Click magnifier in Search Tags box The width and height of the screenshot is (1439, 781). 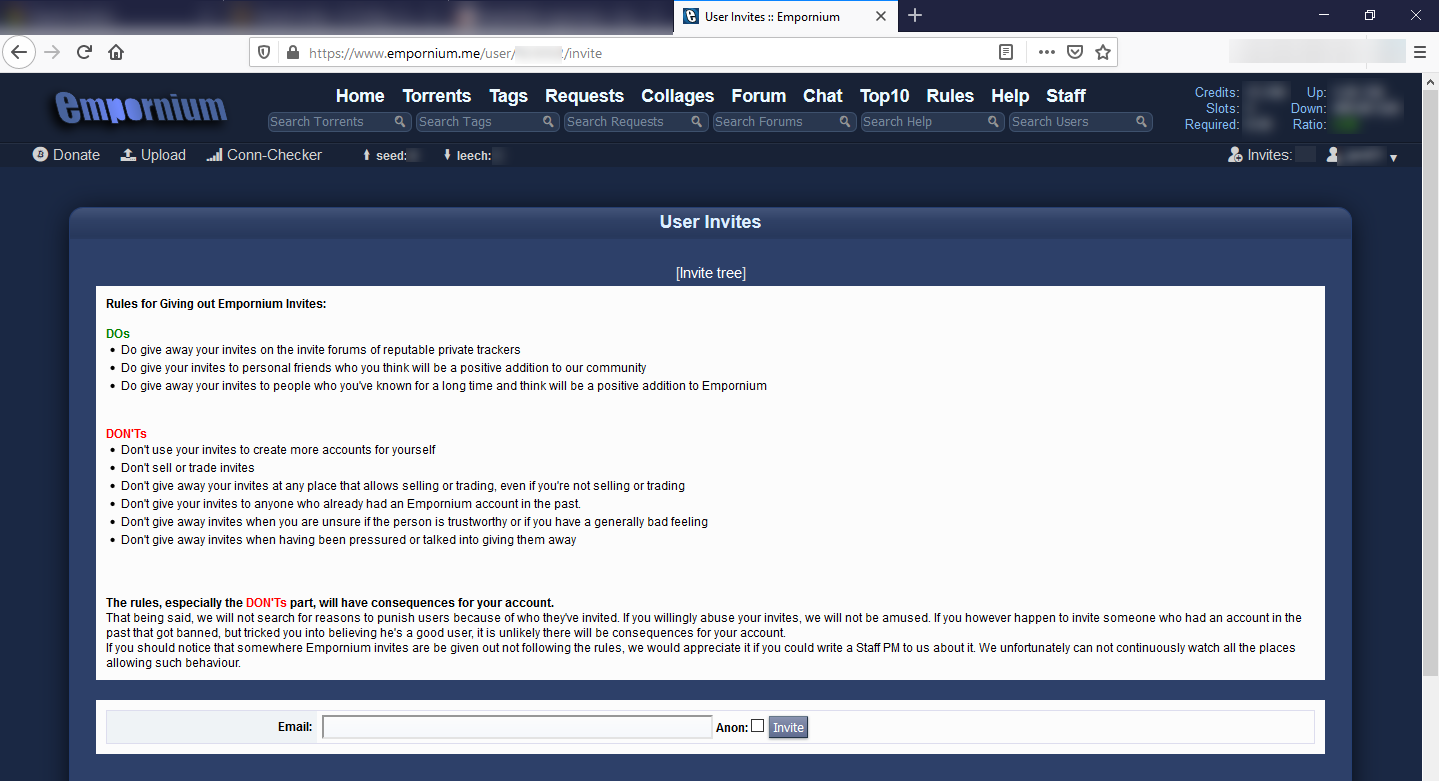pos(549,122)
